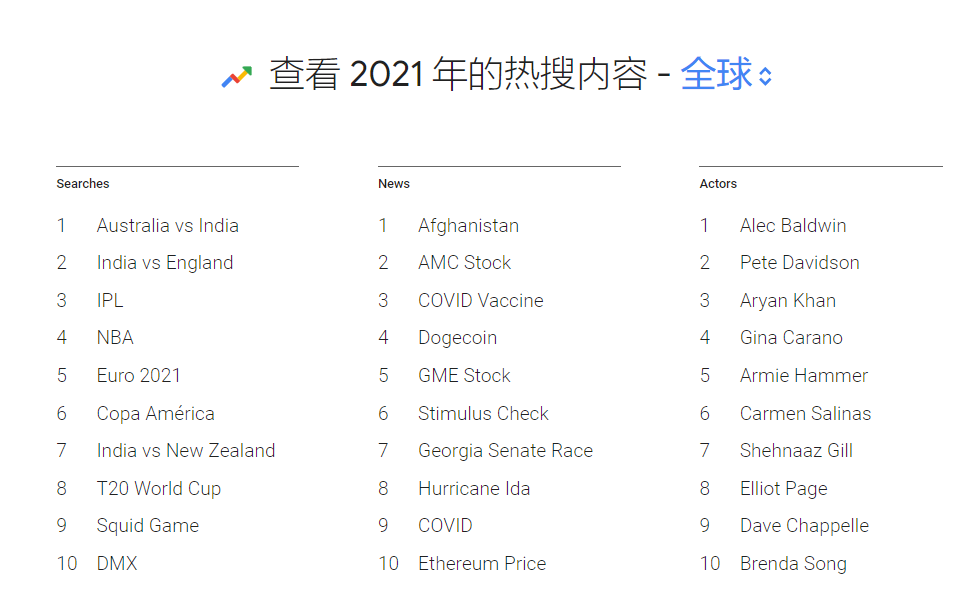The width and height of the screenshot is (957, 605).
Task: Click the region selector up-down arrows
Action: (x=765, y=77)
